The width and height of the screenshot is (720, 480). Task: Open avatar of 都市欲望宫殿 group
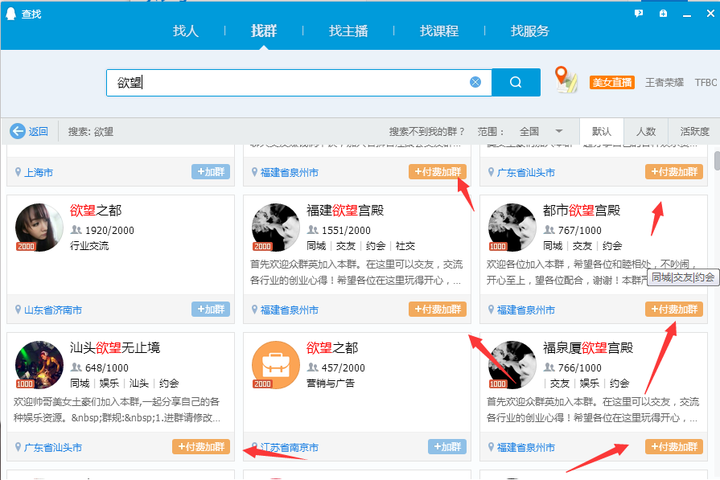pyautogui.click(x=512, y=227)
